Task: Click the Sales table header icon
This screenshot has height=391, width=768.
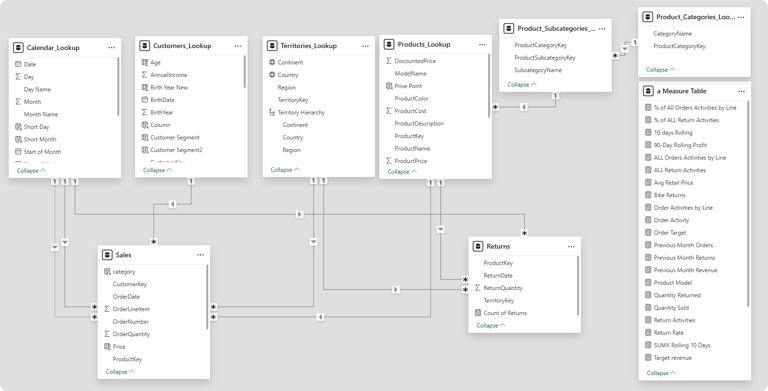Action: point(107,255)
